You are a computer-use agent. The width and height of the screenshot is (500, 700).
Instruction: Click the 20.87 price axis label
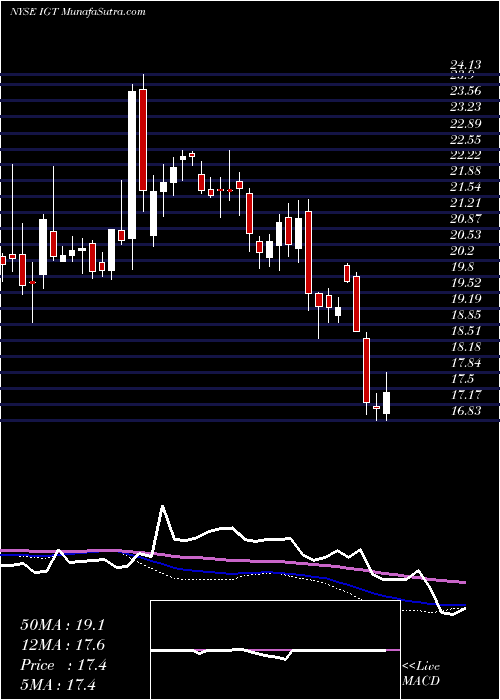[x=466, y=219]
